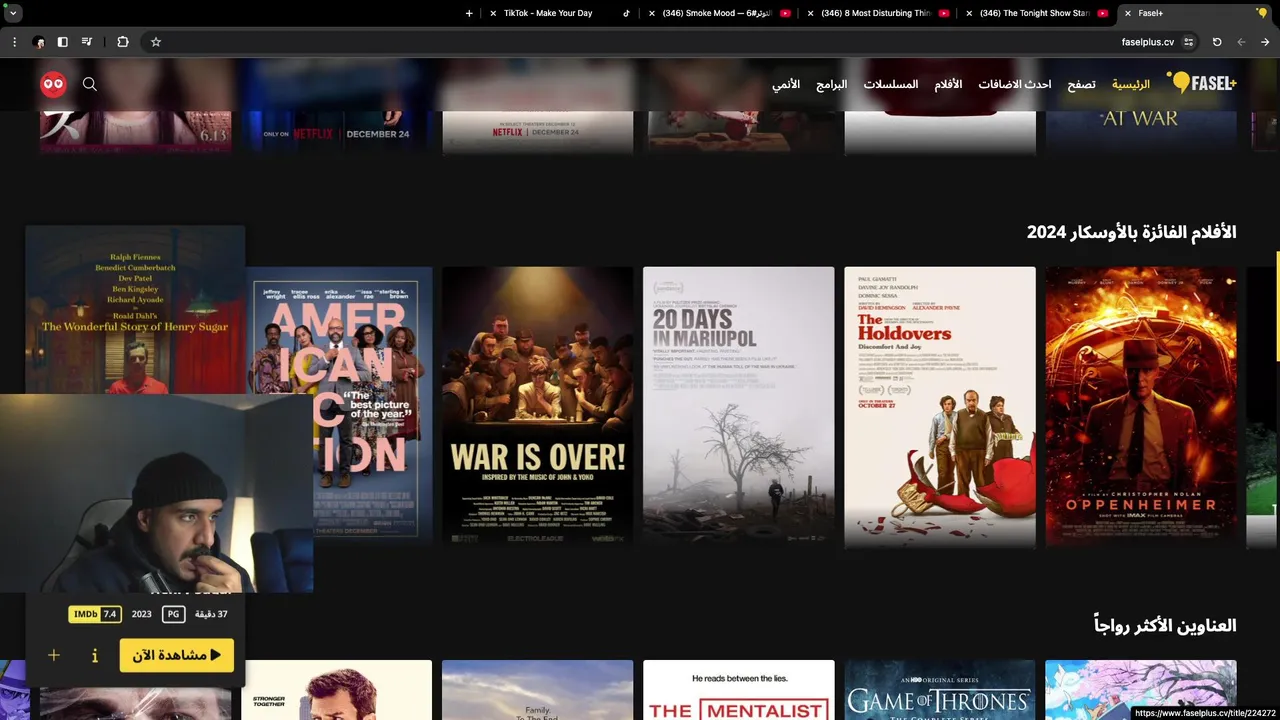1280x720 pixels.
Task: Click the PG rating badge
Action: [x=173, y=614]
